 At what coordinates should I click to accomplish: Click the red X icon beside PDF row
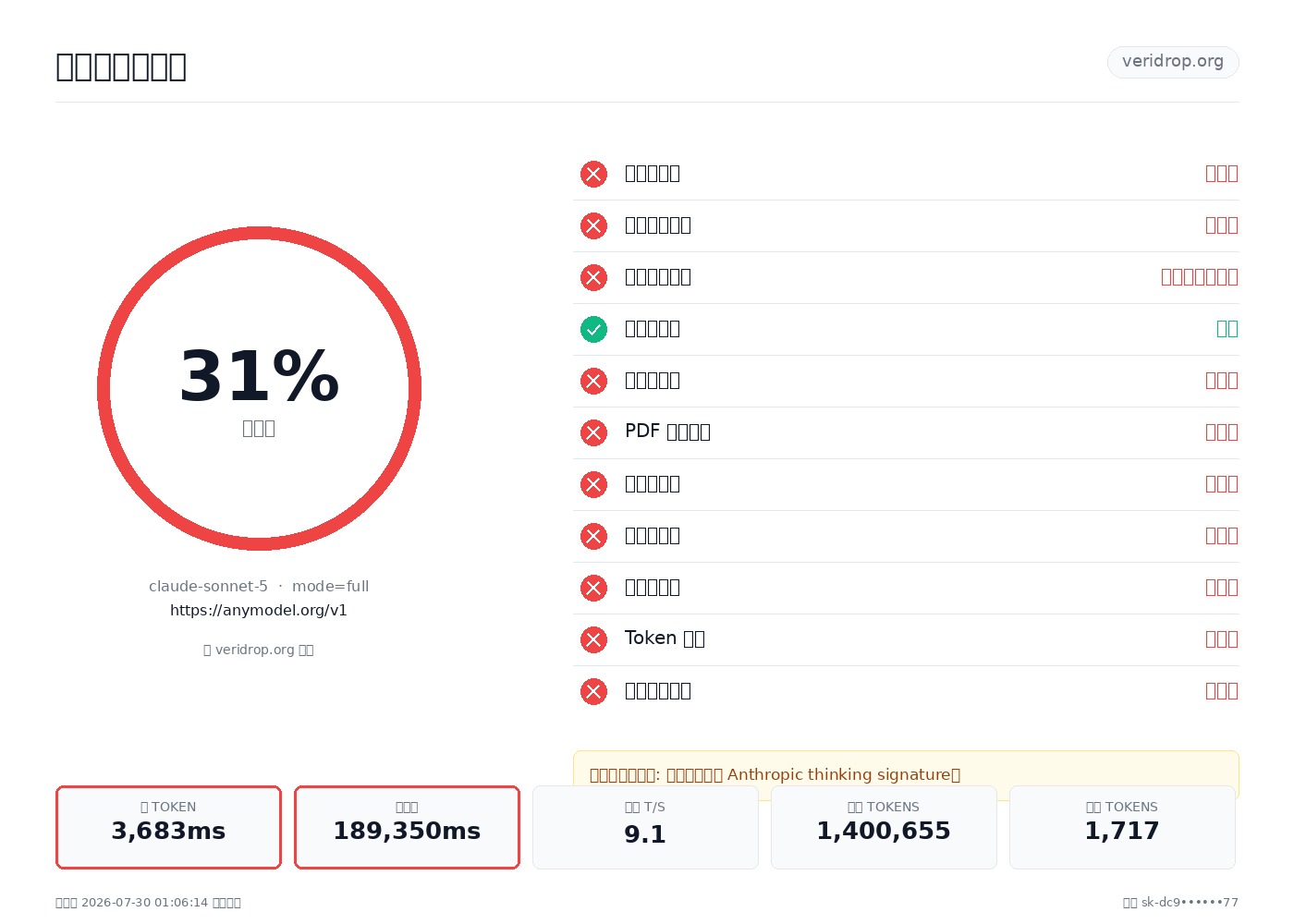[593, 432]
